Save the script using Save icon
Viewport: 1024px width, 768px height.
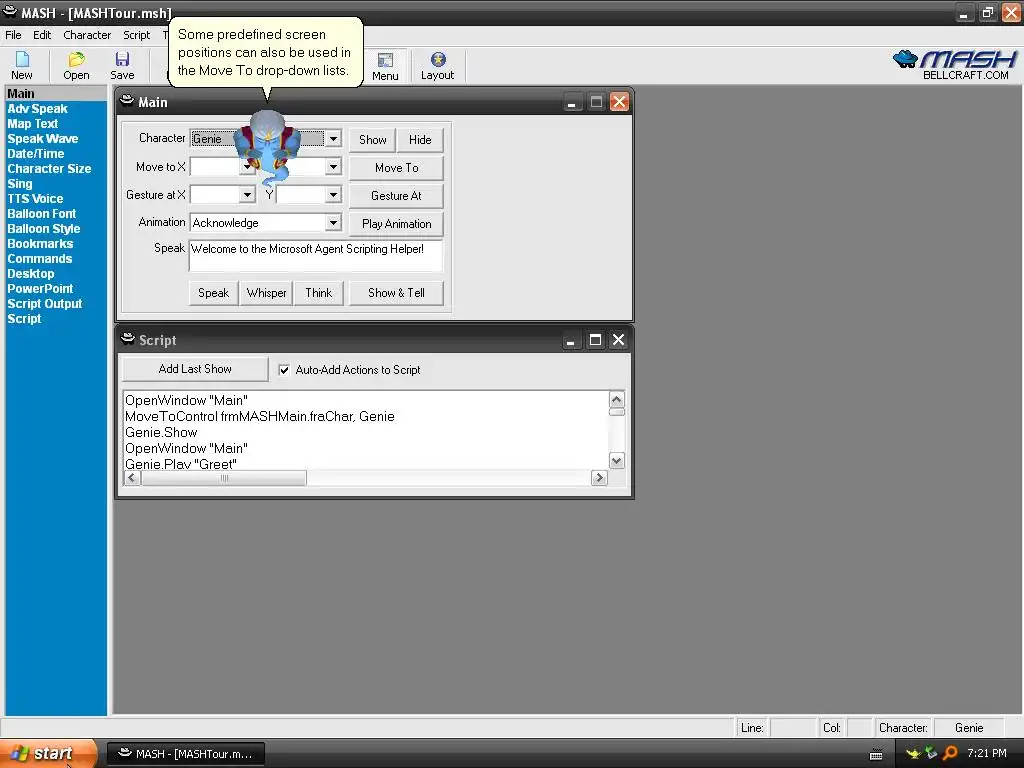pos(122,65)
